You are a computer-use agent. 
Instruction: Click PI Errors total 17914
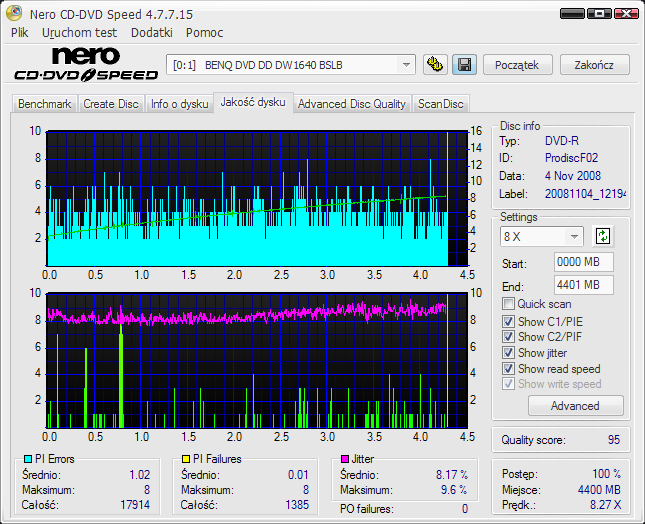click(135, 505)
